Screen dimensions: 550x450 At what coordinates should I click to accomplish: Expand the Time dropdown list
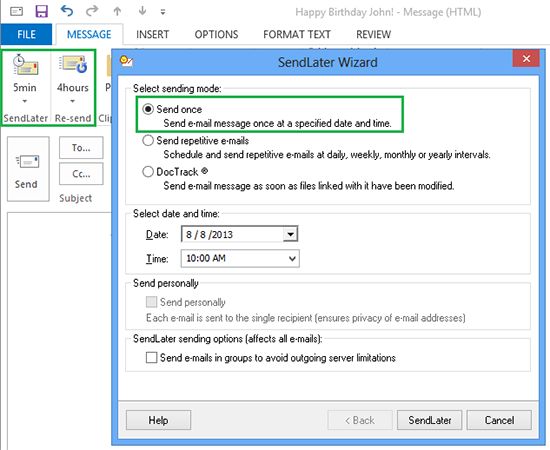292,259
